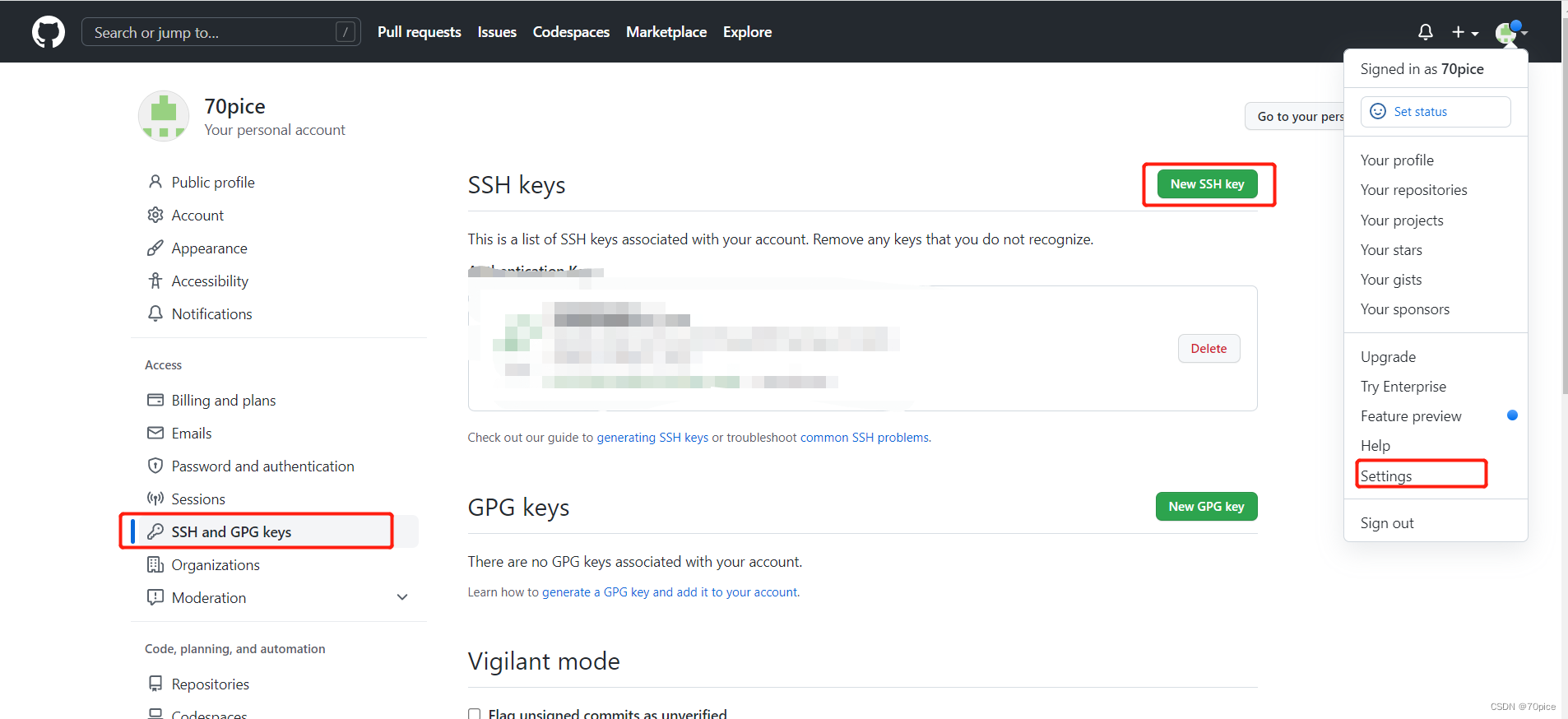1568x719 pixels.
Task: Open Marketplace in top navigation
Action: (x=666, y=32)
